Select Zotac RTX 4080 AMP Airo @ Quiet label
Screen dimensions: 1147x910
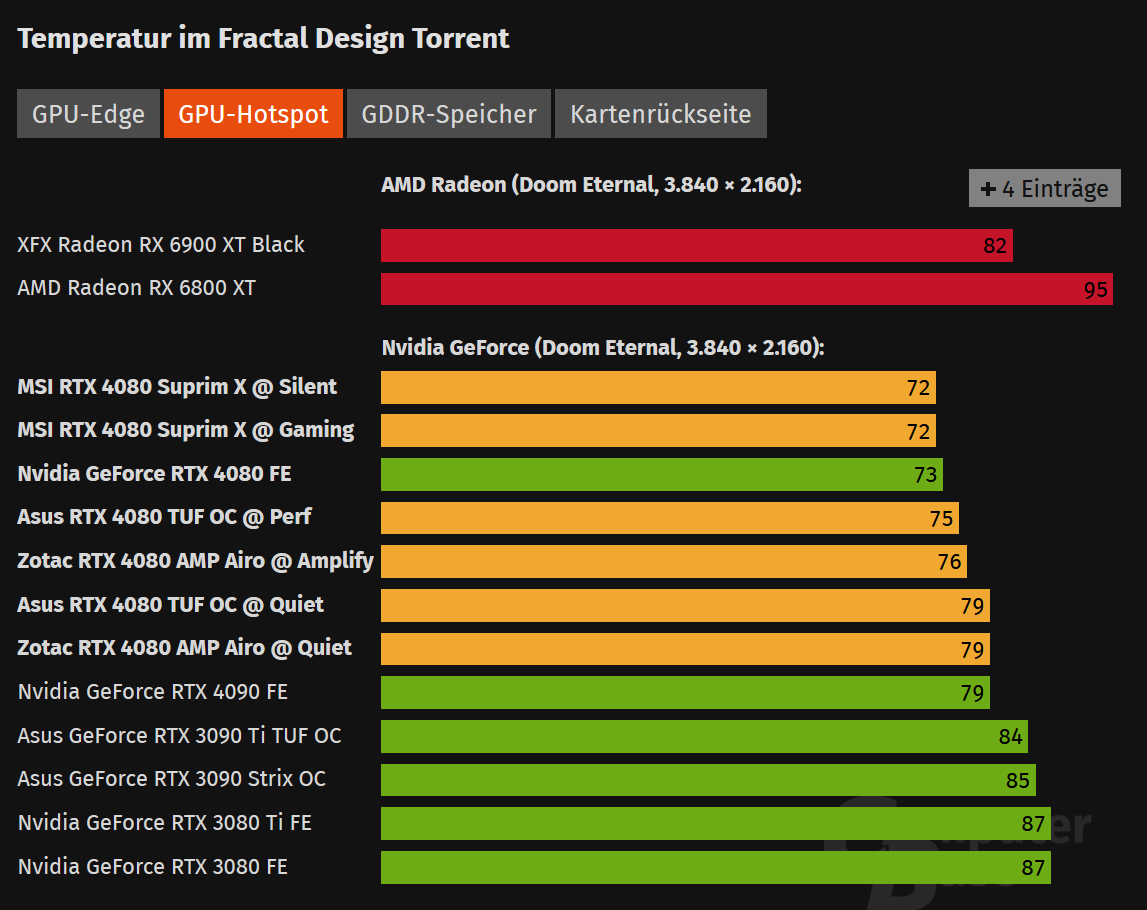[184, 647]
